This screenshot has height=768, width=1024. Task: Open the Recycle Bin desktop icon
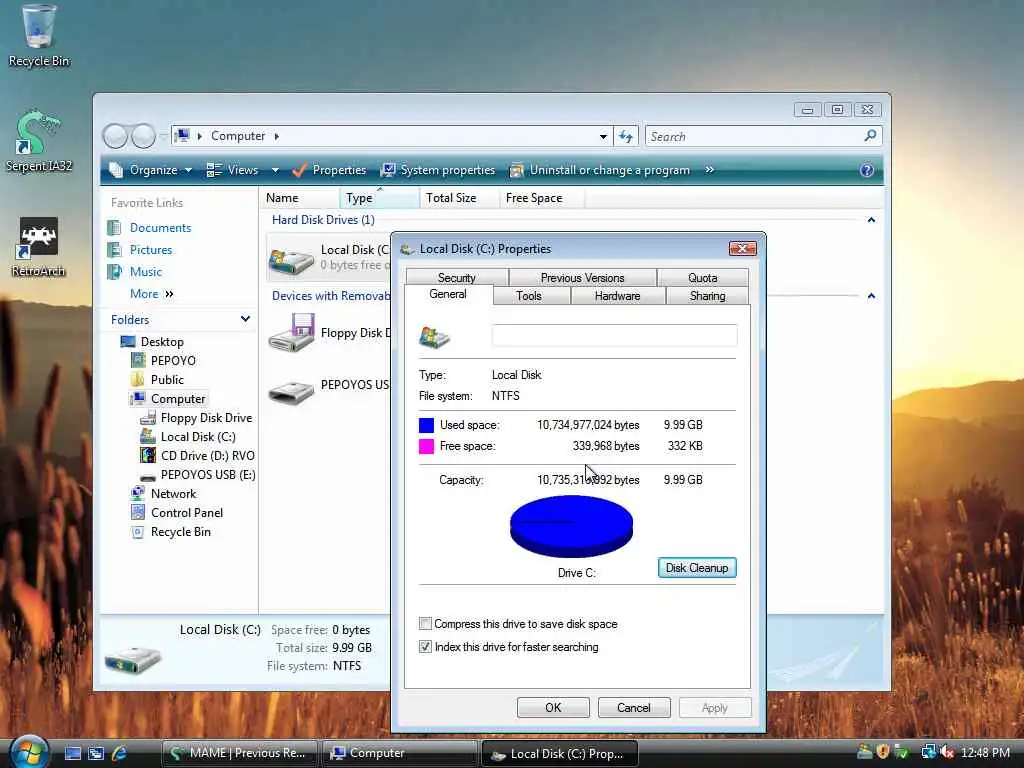(x=39, y=36)
